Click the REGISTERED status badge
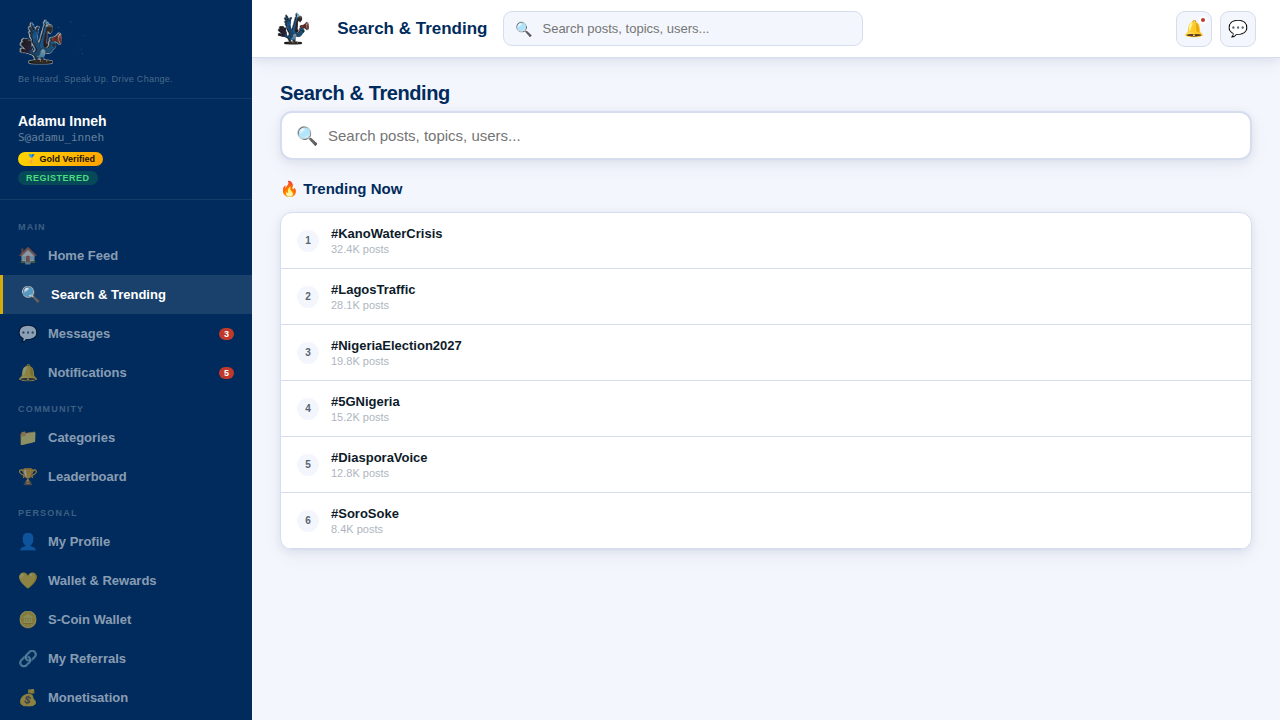 coord(58,178)
